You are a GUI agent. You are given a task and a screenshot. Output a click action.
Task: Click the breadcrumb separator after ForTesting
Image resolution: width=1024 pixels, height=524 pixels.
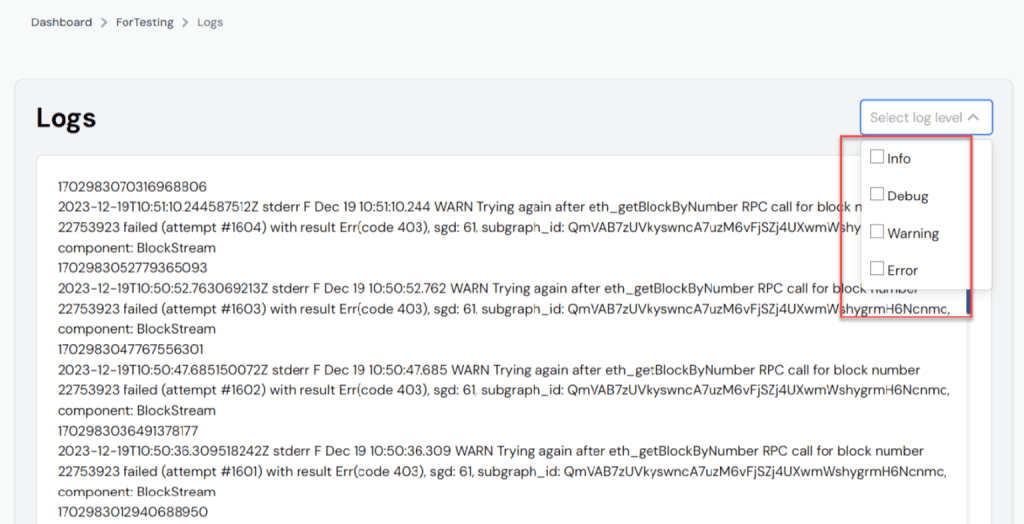[x=185, y=23]
